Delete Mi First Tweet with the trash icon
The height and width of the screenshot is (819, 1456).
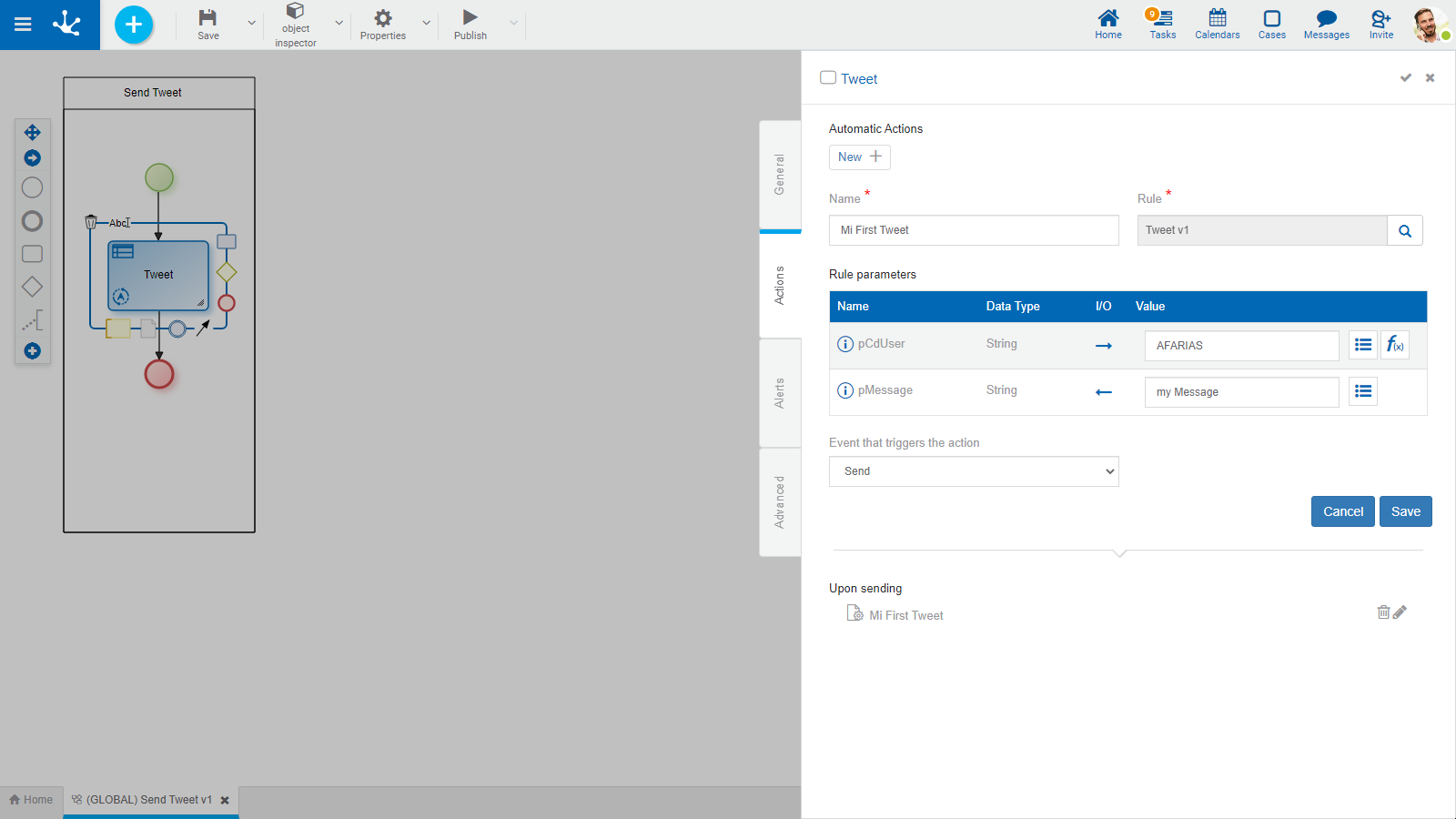coord(1383,612)
